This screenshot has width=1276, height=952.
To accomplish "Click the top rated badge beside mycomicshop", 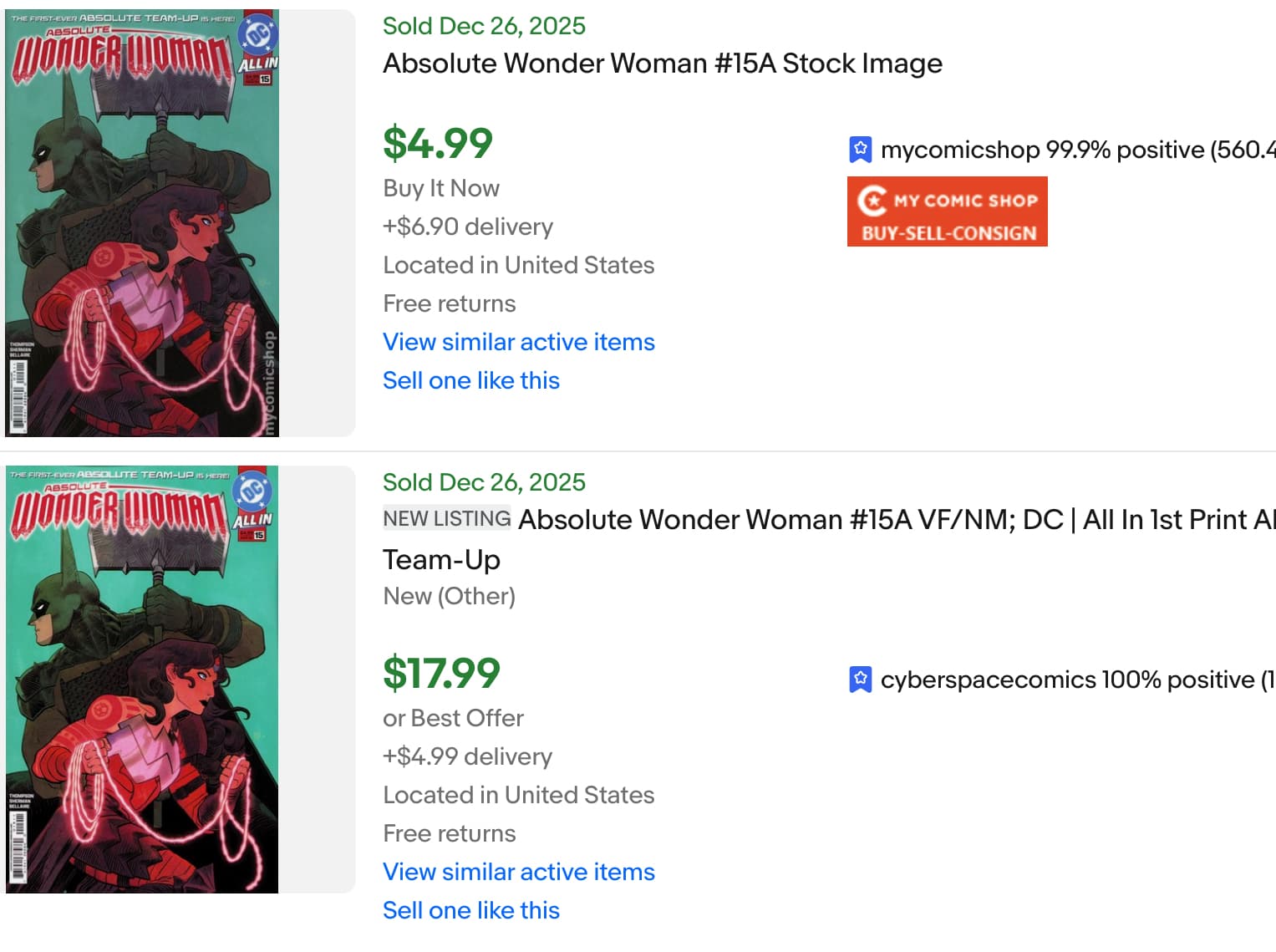I will (860, 150).
